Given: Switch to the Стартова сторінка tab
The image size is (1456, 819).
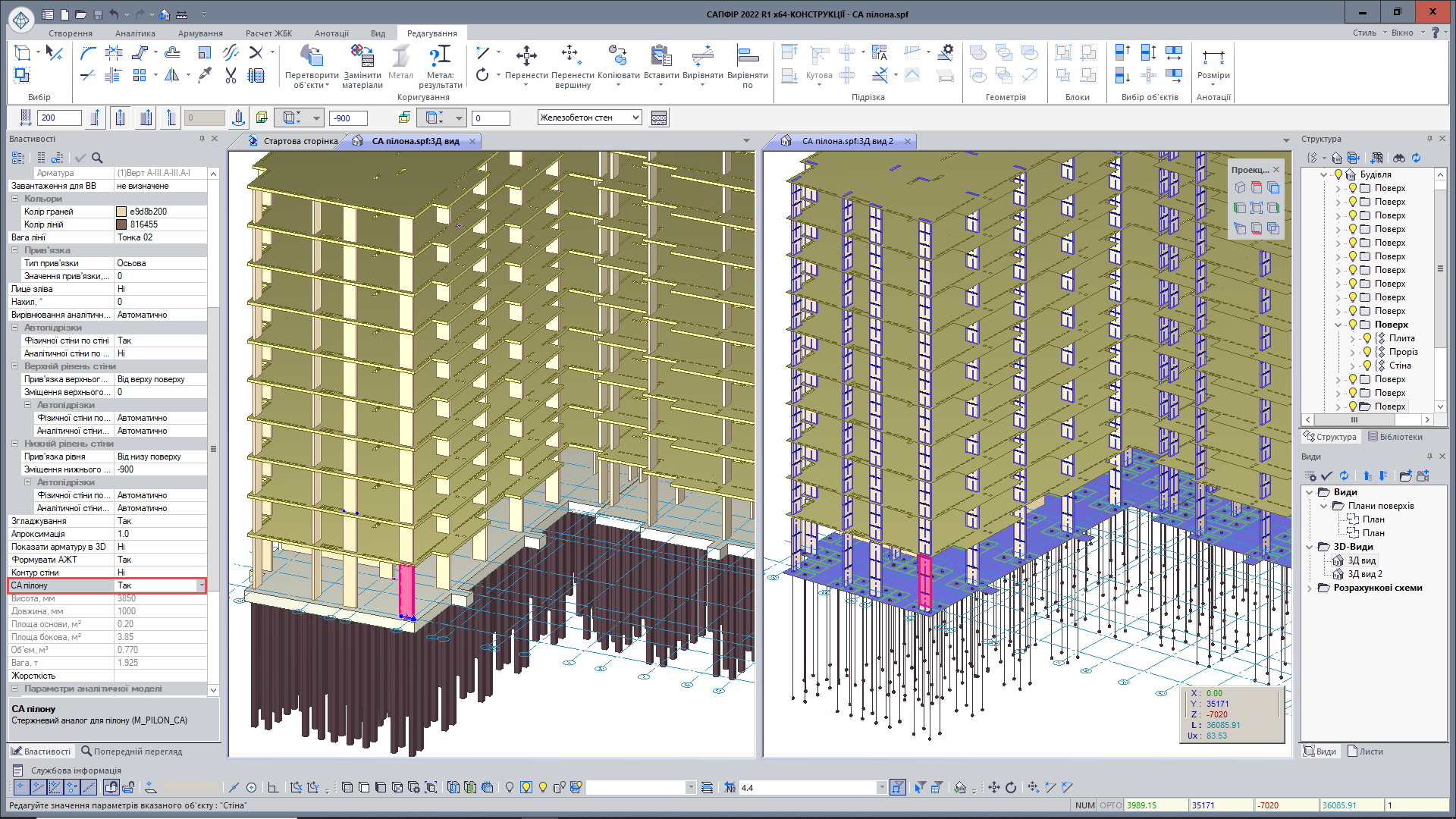Looking at the screenshot, I should [x=300, y=141].
